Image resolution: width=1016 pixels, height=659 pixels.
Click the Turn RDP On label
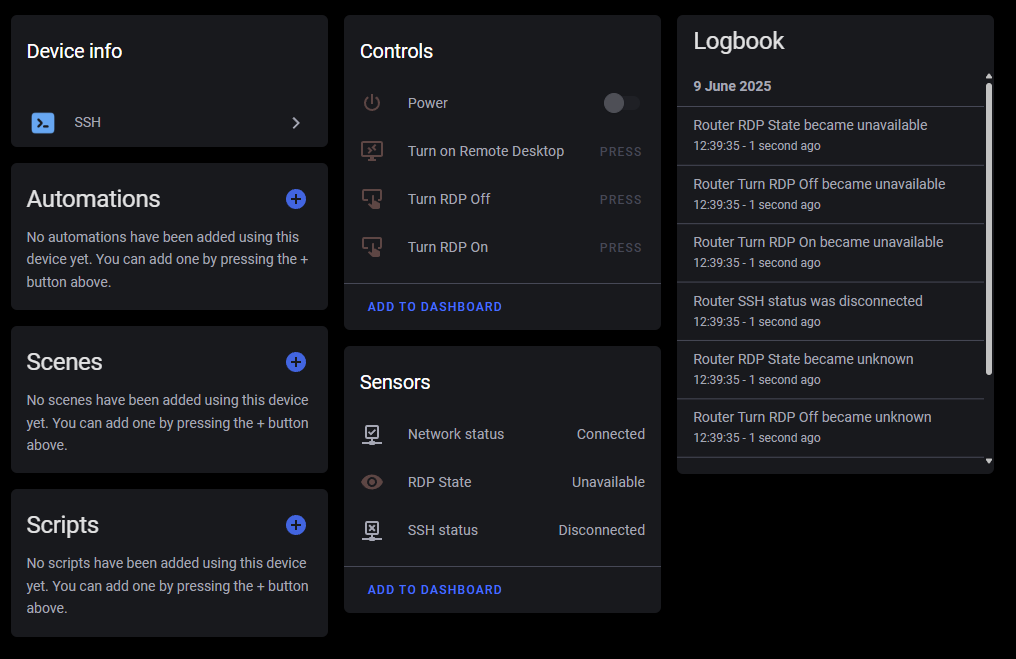pos(448,247)
